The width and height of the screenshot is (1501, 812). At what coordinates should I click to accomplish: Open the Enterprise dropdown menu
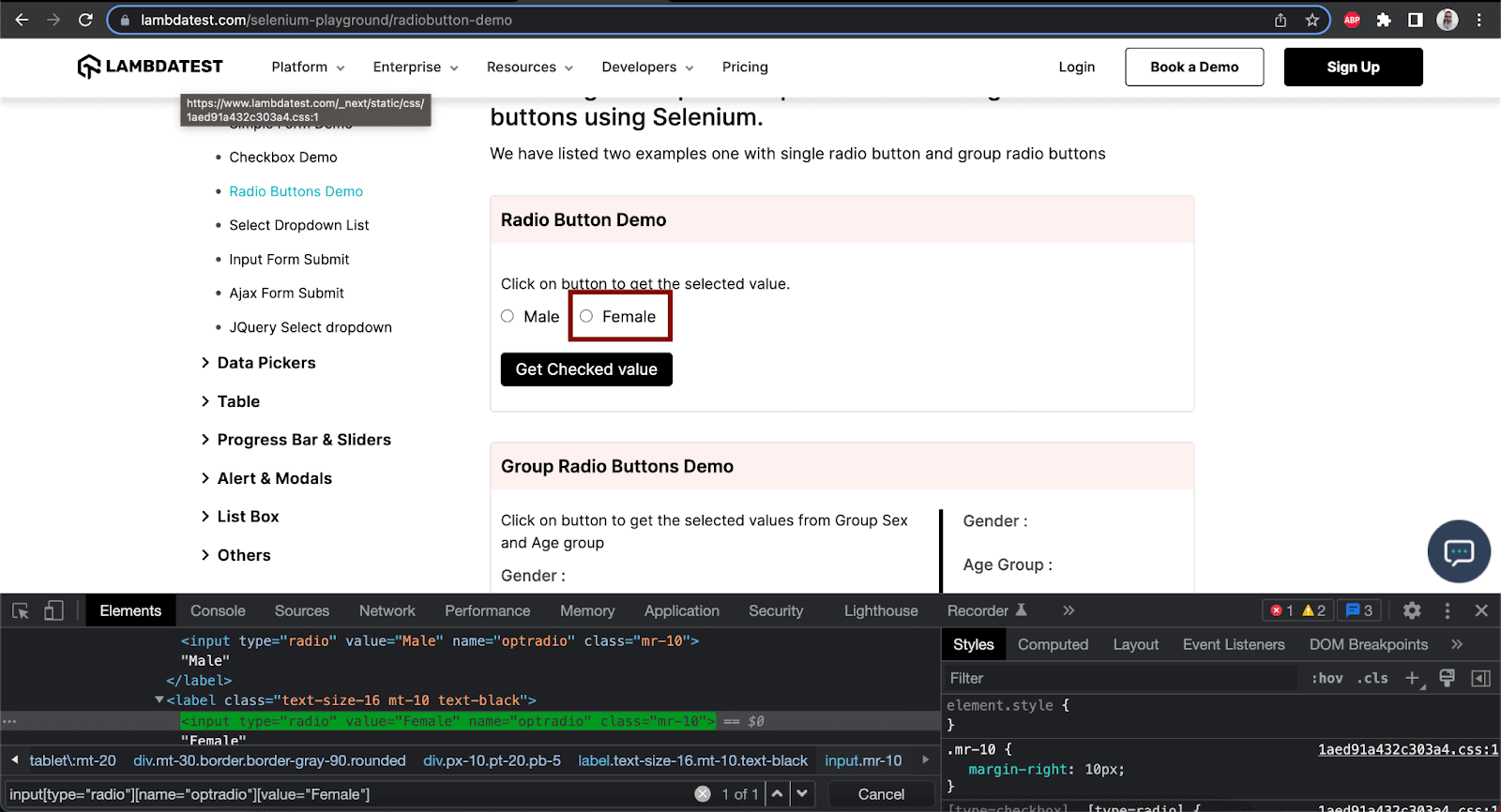click(416, 67)
